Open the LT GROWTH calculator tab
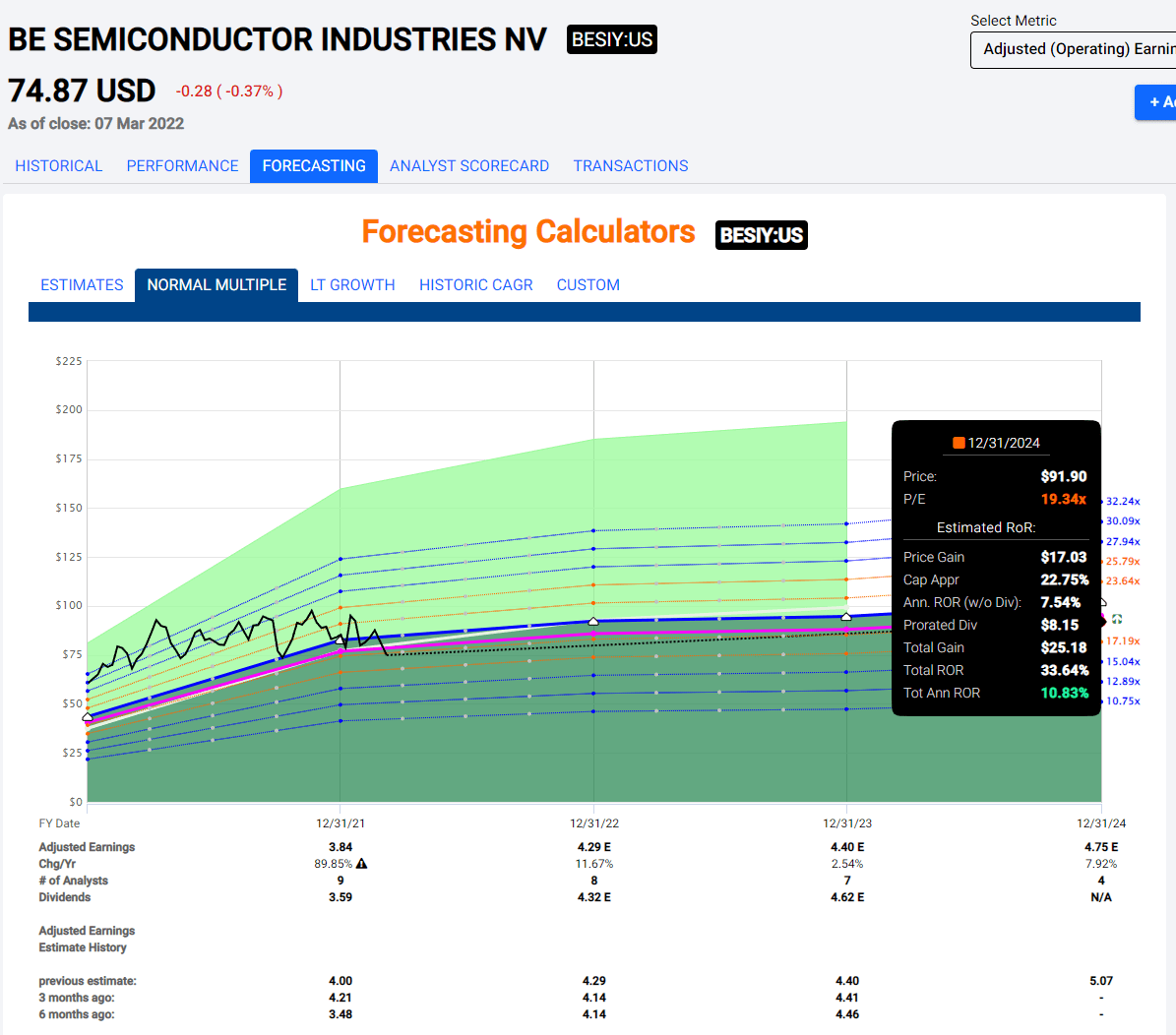1176x1035 pixels. [x=352, y=285]
